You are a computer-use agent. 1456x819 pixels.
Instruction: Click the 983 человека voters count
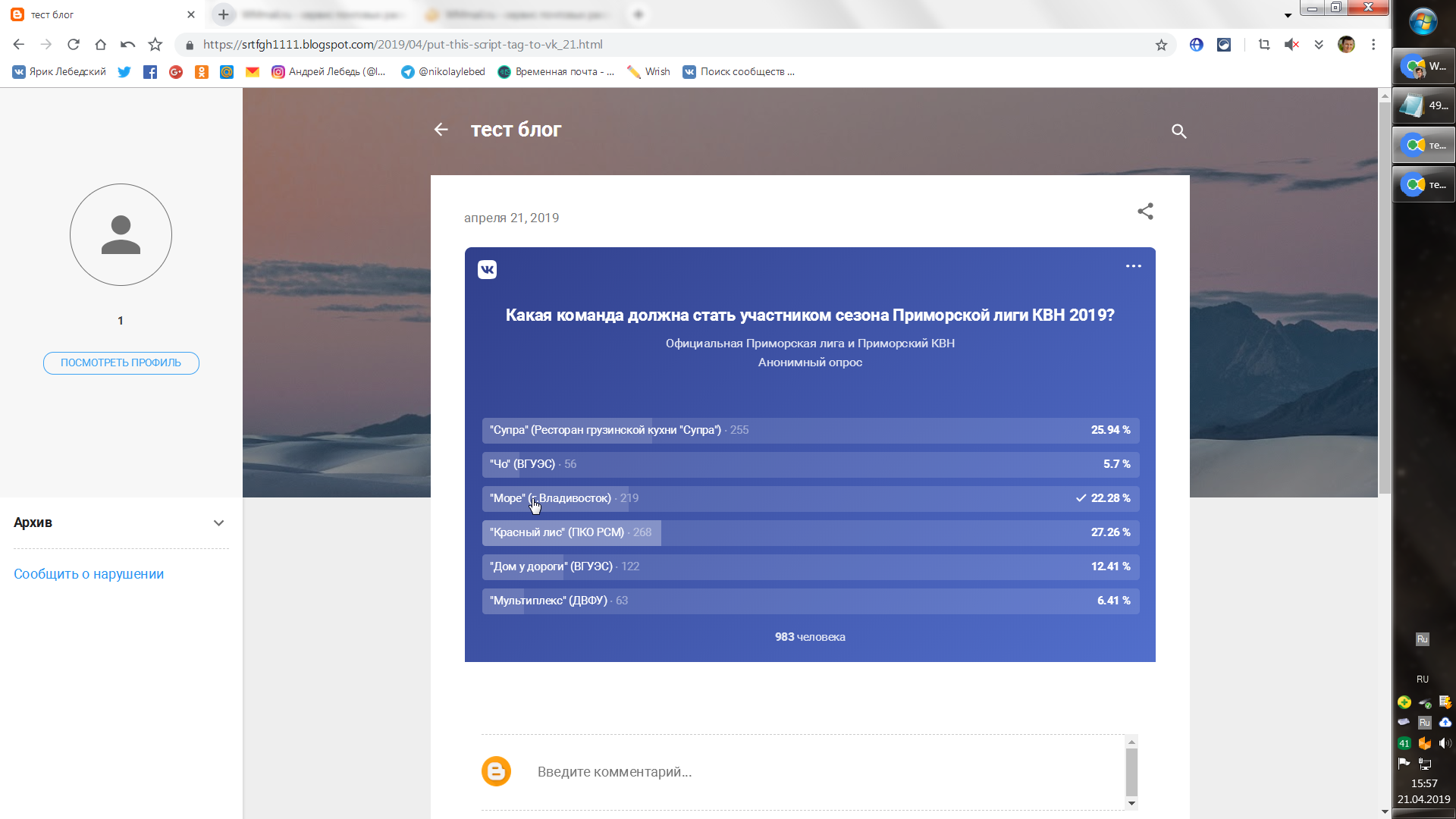[x=810, y=637]
